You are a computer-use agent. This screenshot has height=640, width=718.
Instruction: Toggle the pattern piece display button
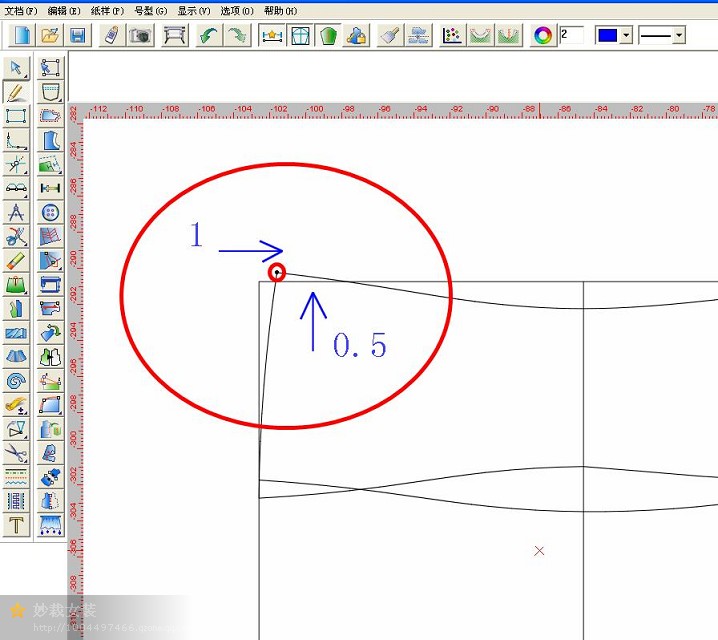[300, 35]
